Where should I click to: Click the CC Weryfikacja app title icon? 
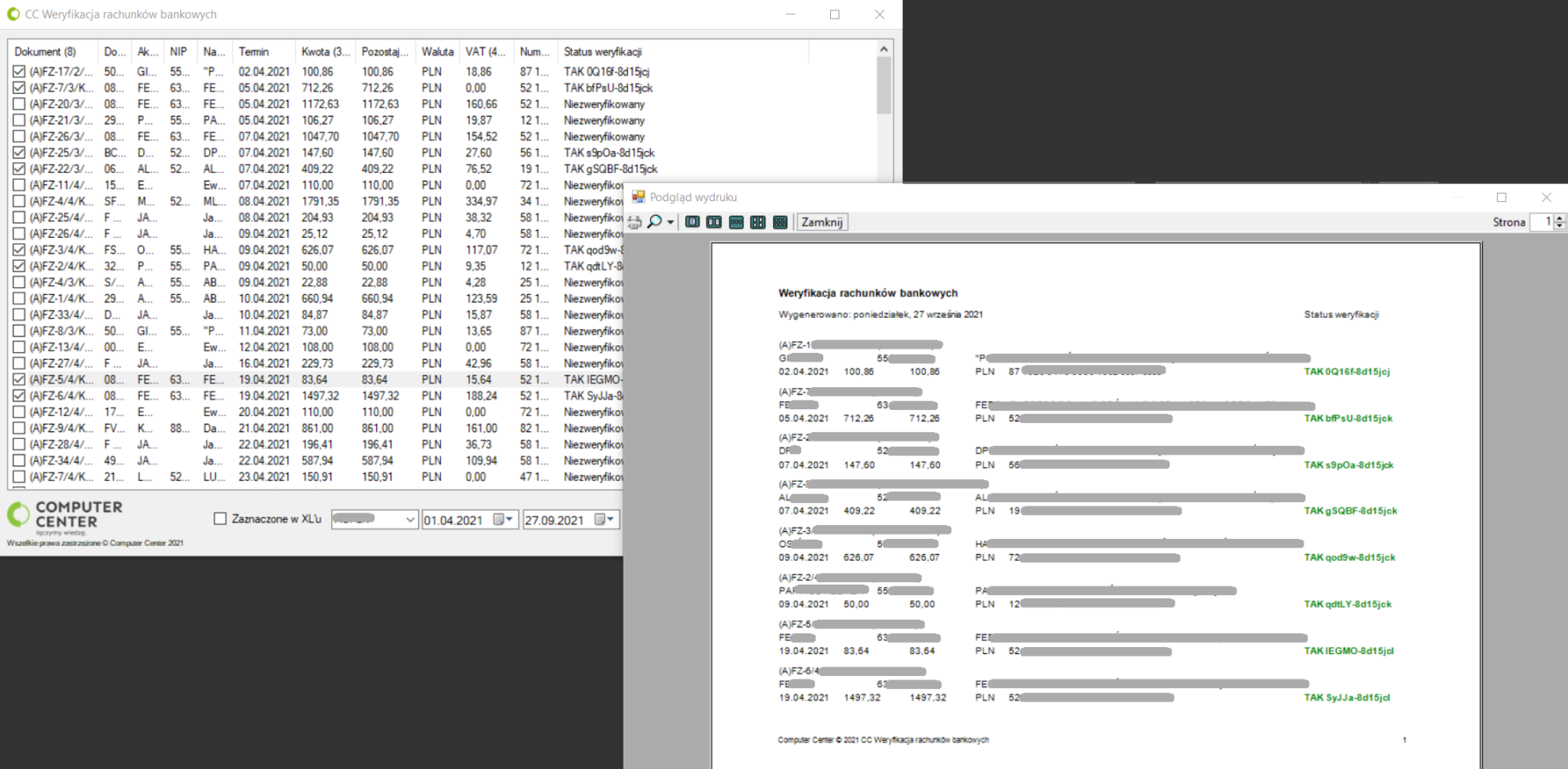[13, 14]
